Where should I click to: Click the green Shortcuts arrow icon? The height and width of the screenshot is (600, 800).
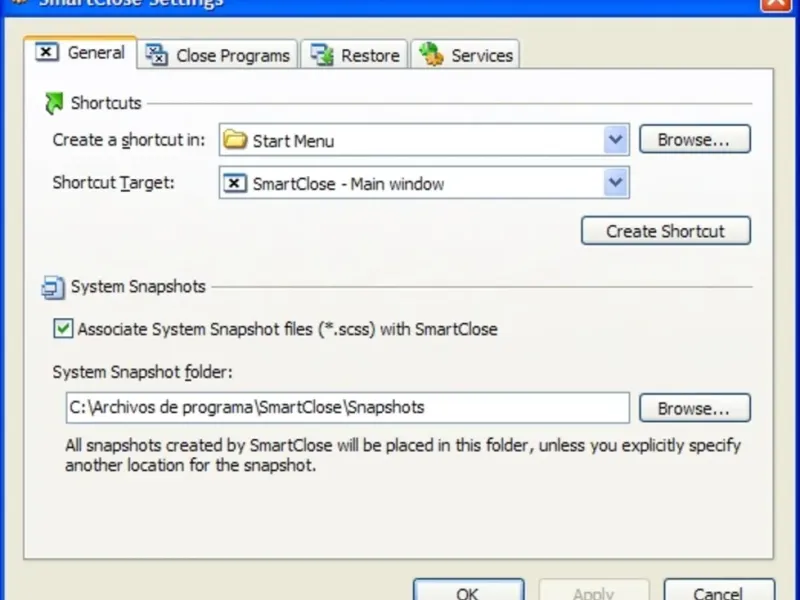point(54,103)
